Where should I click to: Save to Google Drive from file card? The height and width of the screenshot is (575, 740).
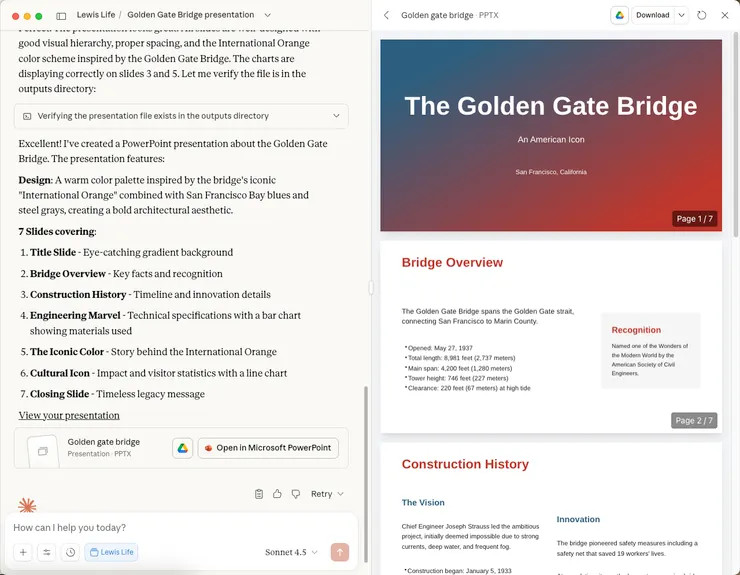pyautogui.click(x=182, y=448)
